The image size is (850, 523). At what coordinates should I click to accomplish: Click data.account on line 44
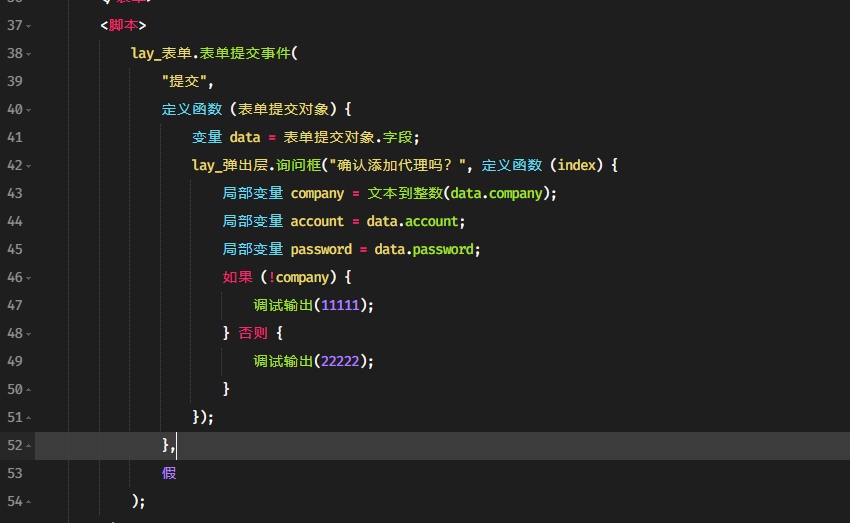(x=413, y=221)
